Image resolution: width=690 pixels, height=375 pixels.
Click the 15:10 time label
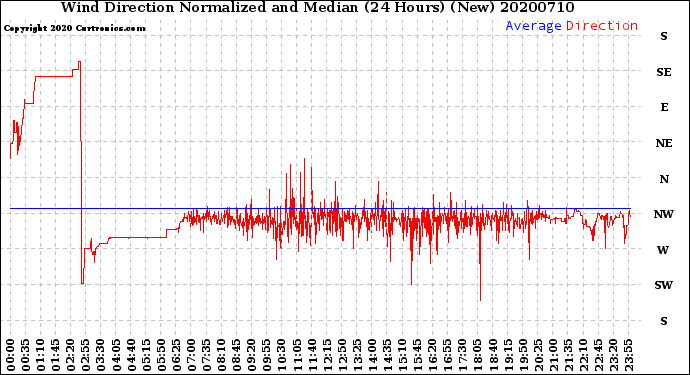pyautogui.click(x=402, y=355)
